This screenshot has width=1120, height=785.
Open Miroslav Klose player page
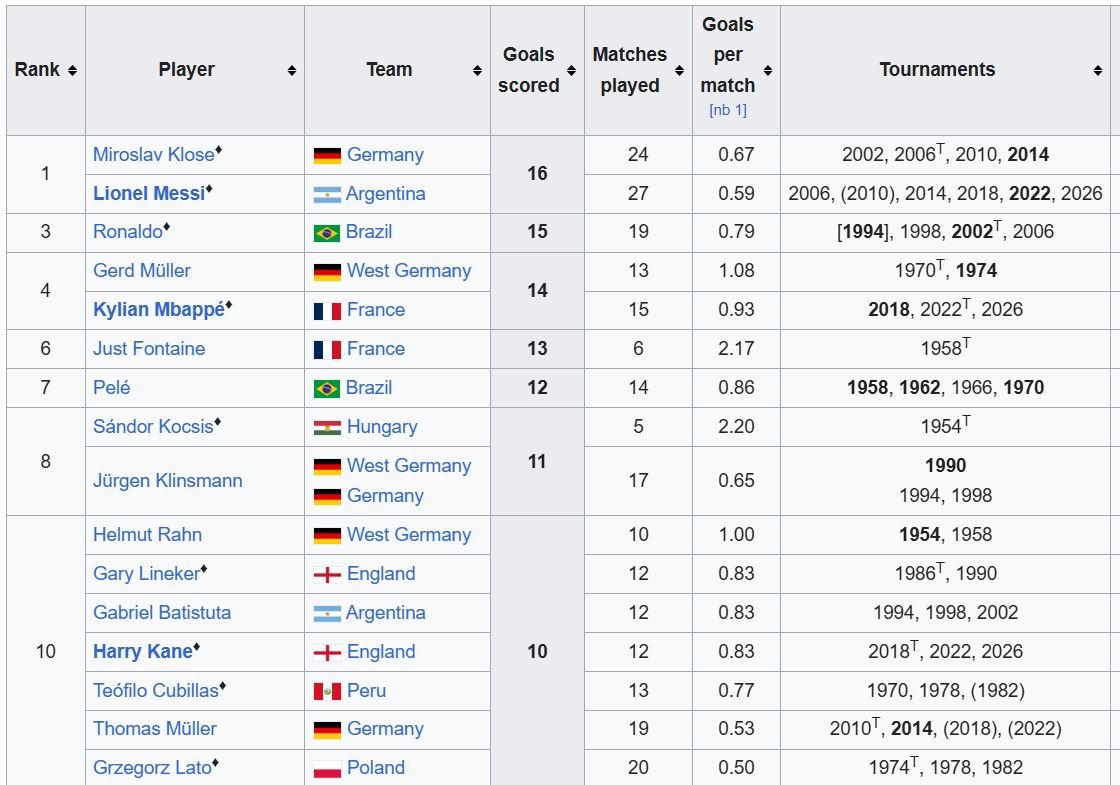[x=154, y=154]
